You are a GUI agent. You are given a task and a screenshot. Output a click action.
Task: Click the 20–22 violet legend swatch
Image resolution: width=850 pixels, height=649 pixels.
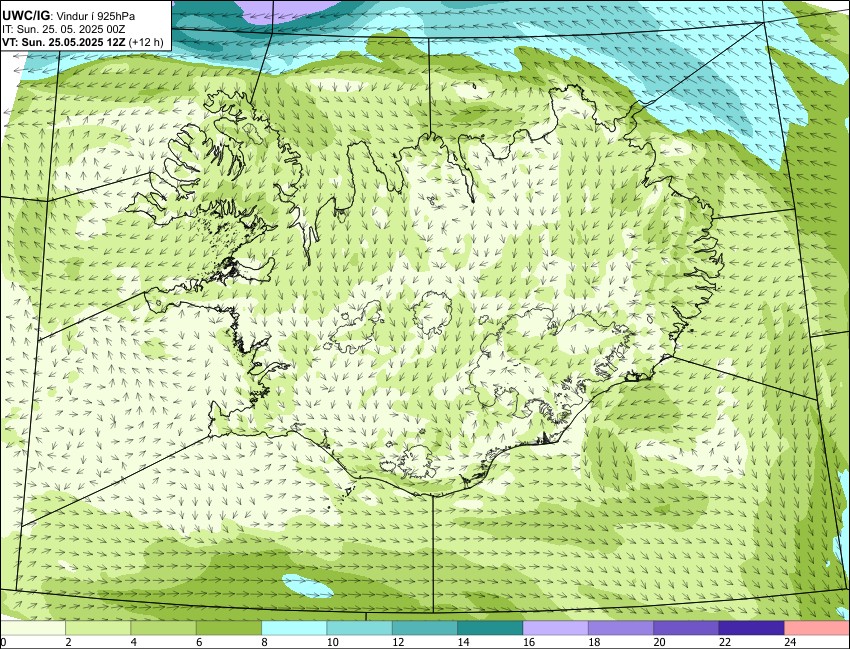click(x=686, y=628)
